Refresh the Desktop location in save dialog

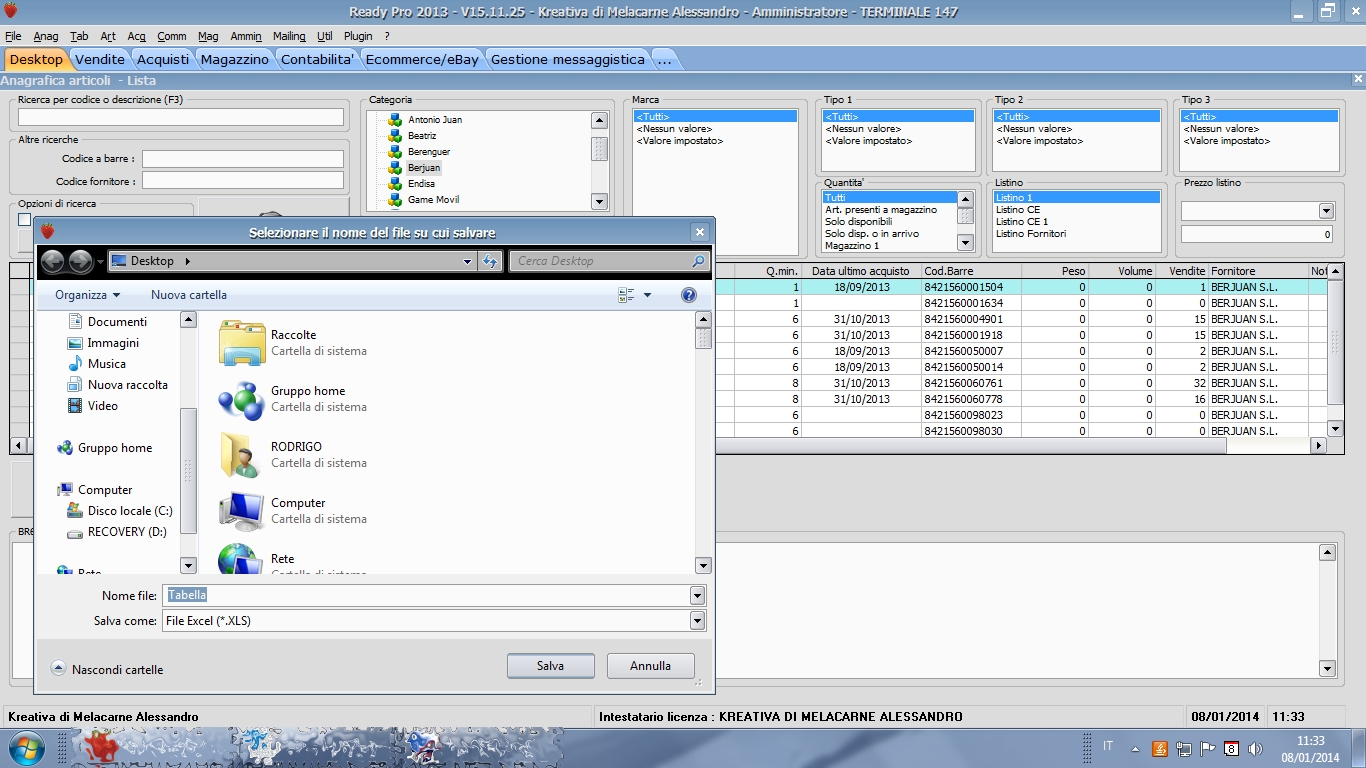pyautogui.click(x=490, y=261)
